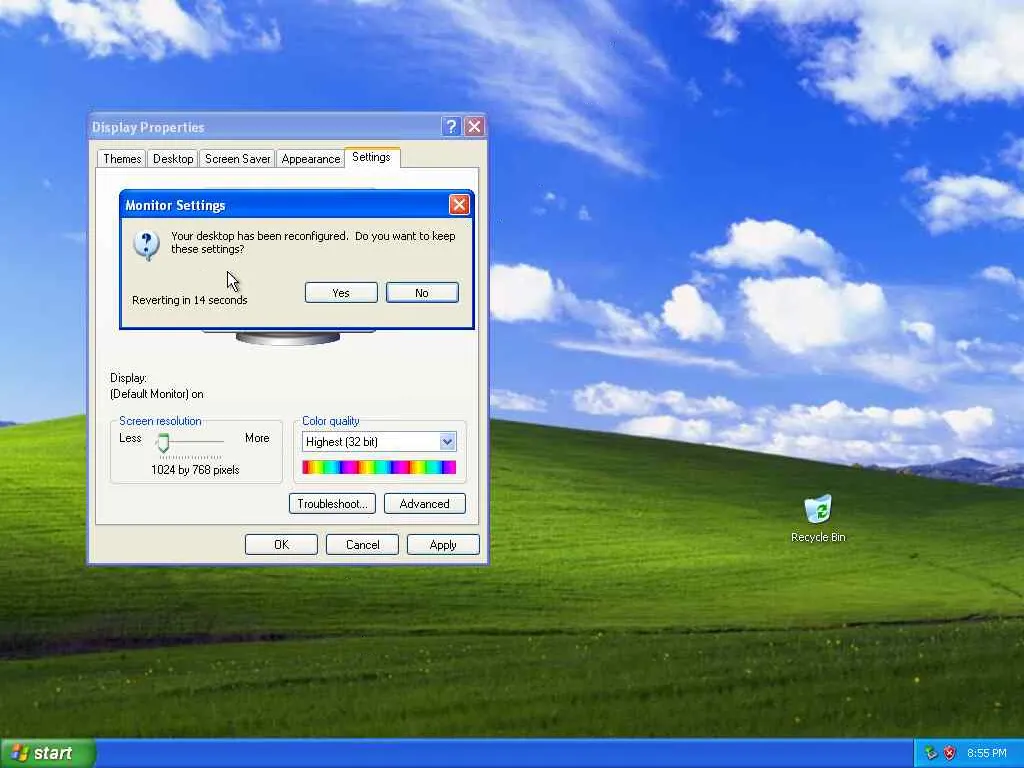
Task: Click the '(Default Monitor) on' text
Action: tap(157, 394)
